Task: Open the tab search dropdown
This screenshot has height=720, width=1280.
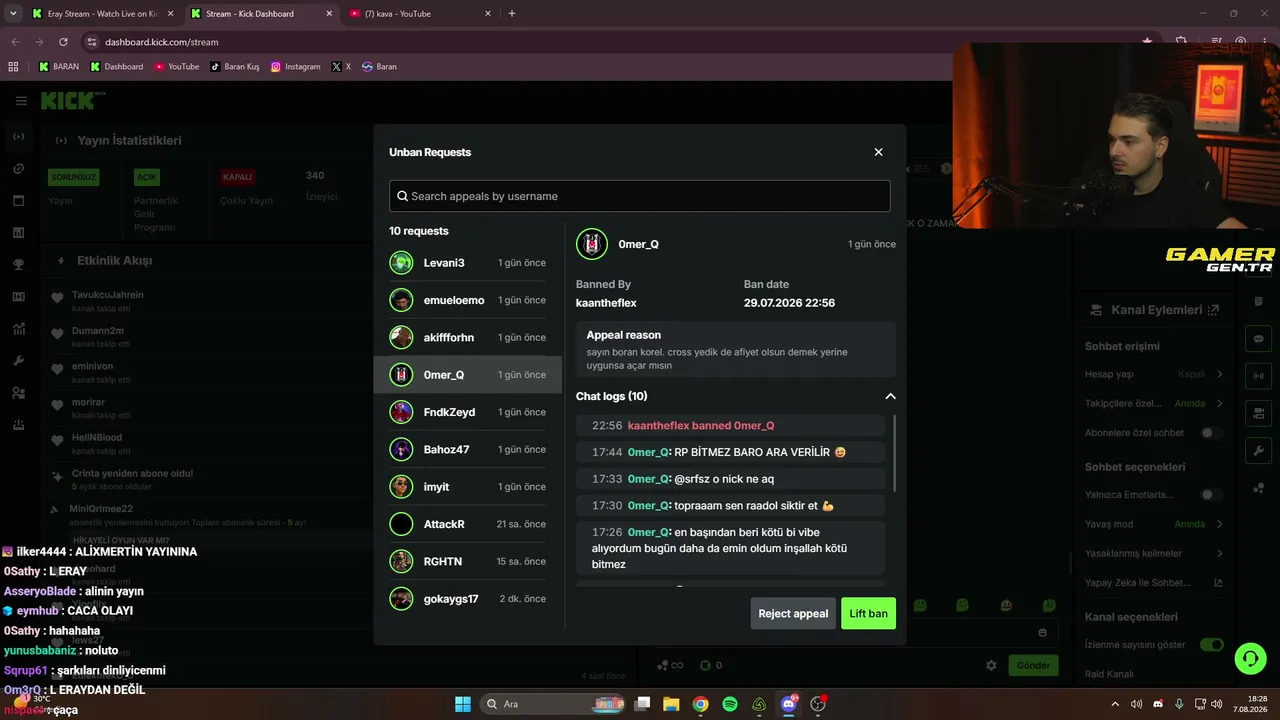Action: pyautogui.click(x=13, y=14)
